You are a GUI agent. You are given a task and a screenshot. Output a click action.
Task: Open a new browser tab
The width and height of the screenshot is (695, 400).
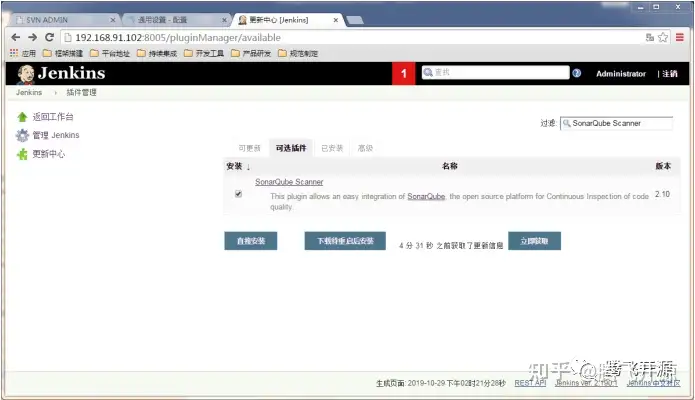(355, 20)
